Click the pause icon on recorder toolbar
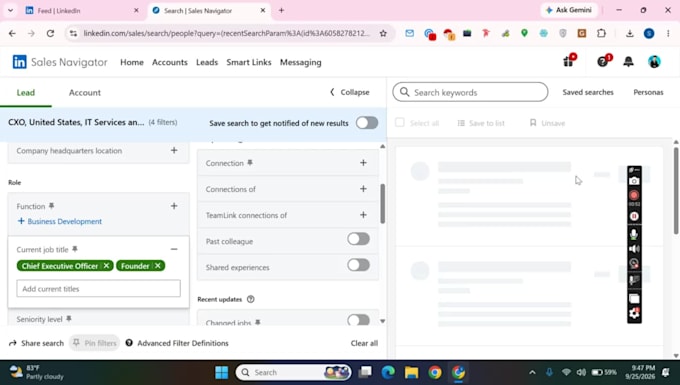The height and width of the screenshot is (385, 680). 634,216
